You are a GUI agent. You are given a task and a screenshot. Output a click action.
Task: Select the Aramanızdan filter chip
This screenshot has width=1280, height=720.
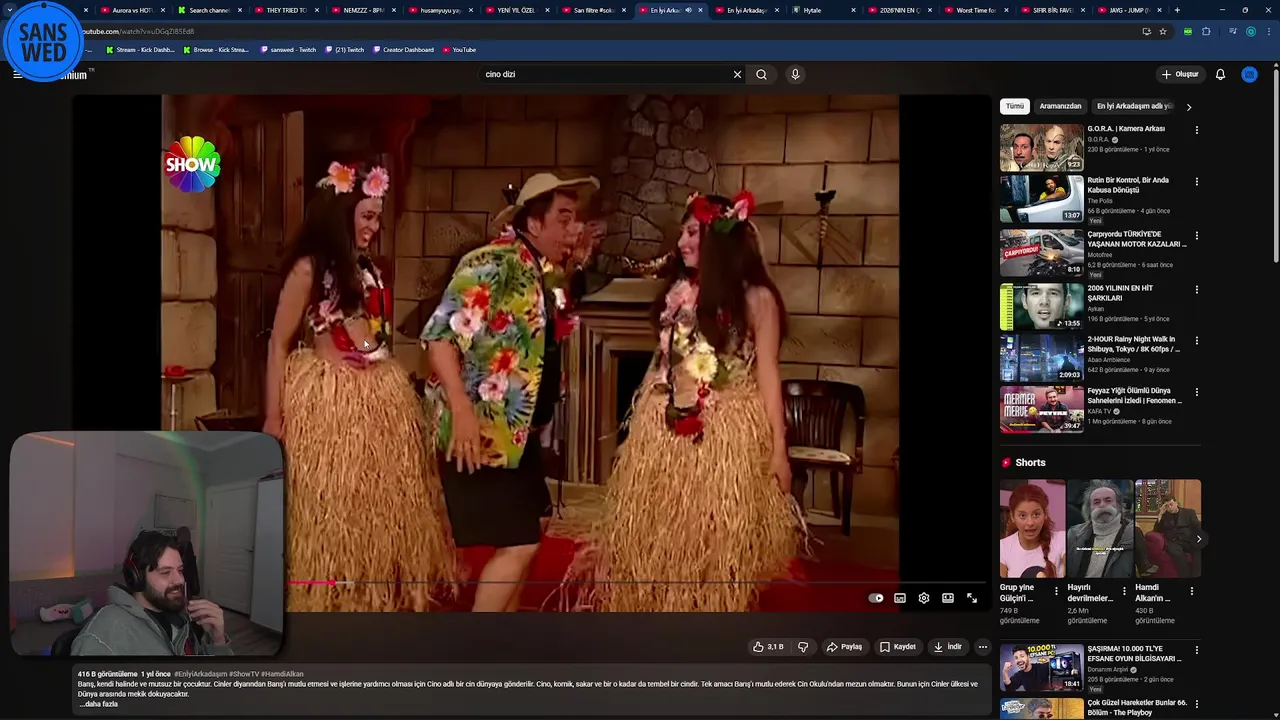(x=1060, y=106)
